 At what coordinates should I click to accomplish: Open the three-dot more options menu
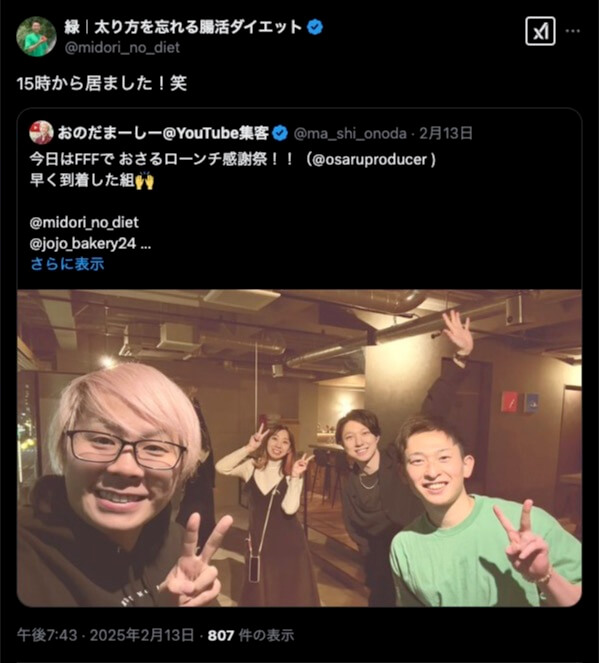point(573,31)
